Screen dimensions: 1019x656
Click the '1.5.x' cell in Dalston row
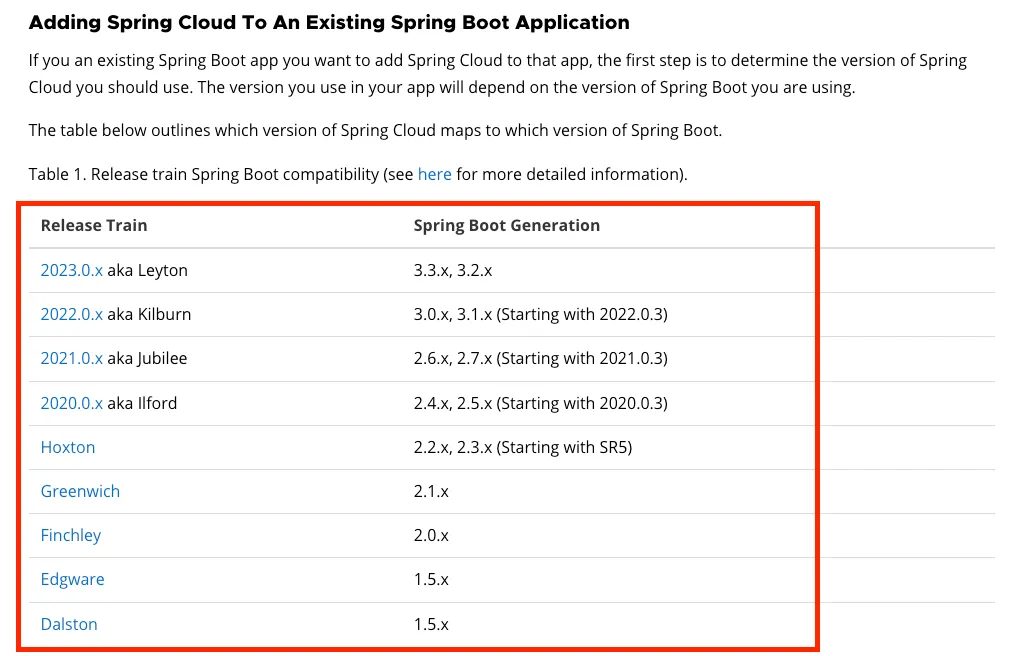tap(431, 624)
